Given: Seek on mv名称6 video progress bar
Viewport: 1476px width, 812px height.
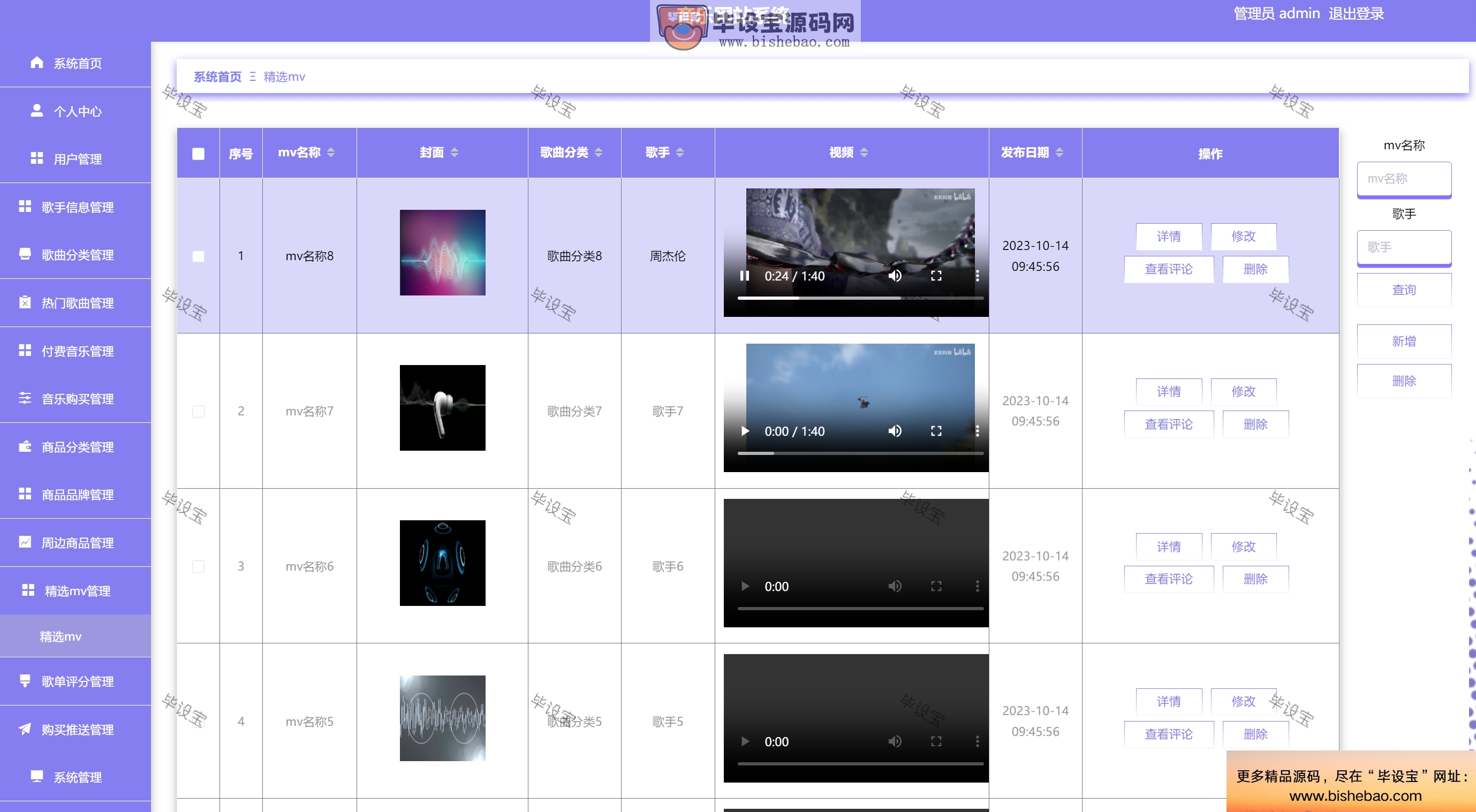Looking at the screenshot, I should [860, 609].
